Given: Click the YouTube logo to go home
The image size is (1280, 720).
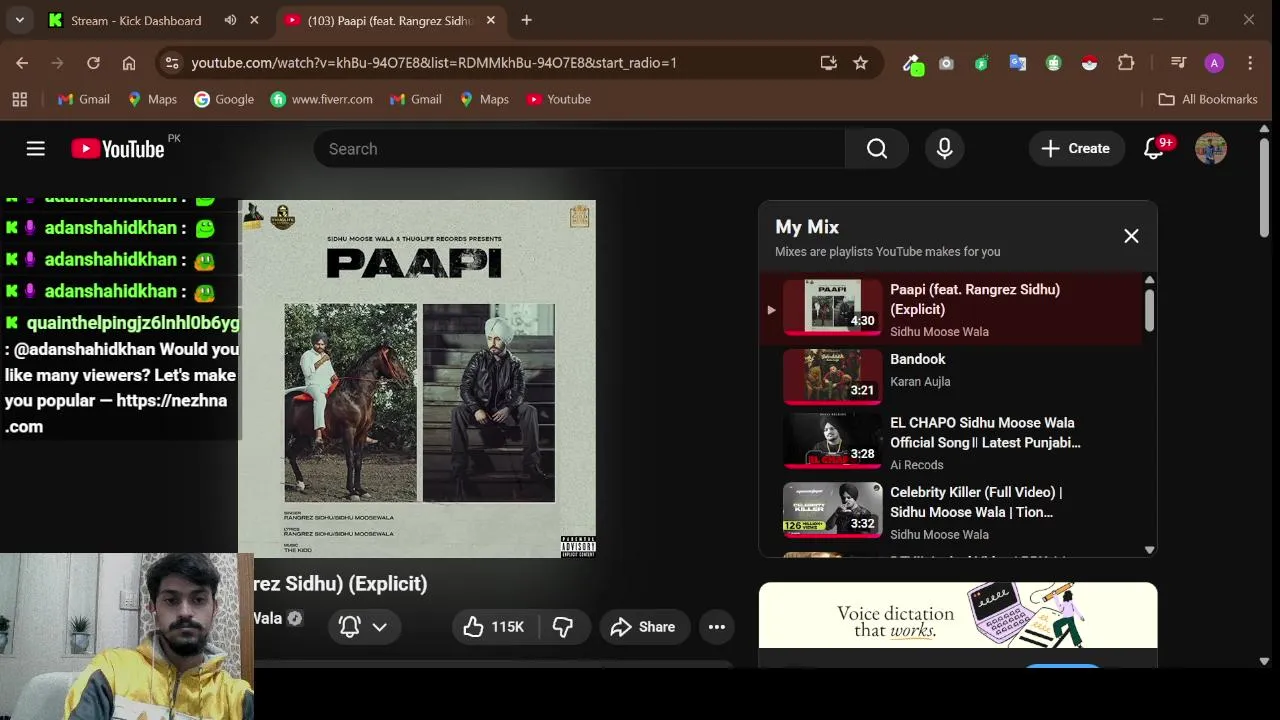Looking at the screenshot, I should click(118, 149).
